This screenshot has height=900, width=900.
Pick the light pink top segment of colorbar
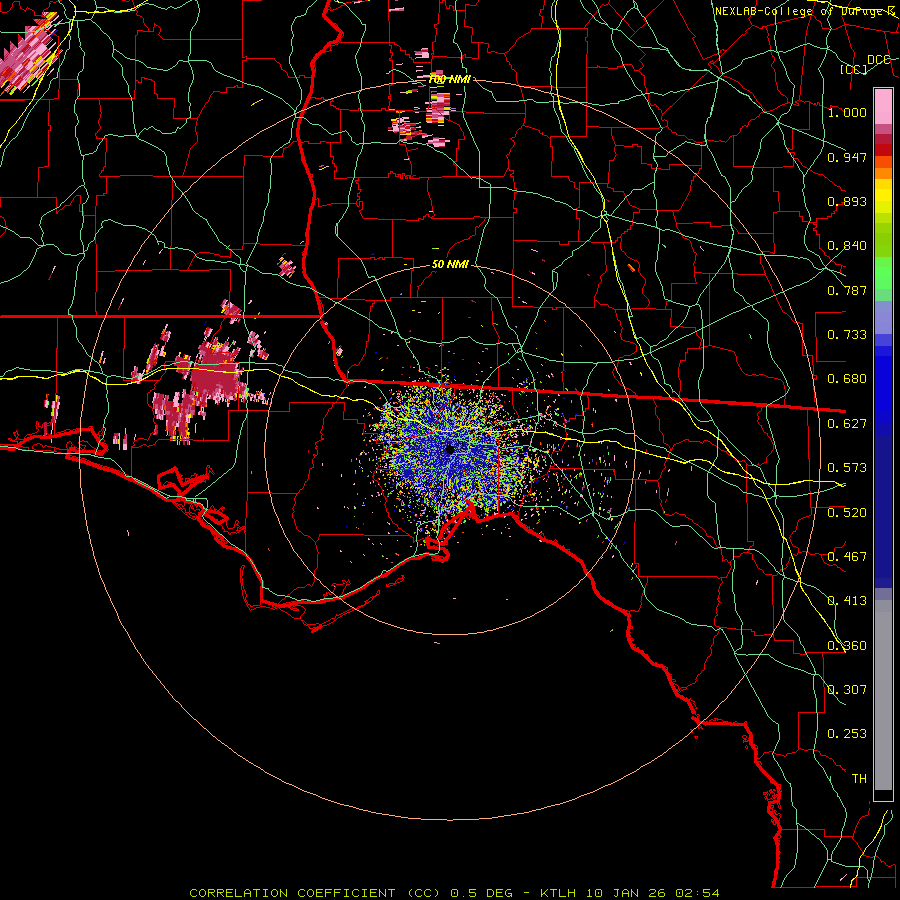point(883,106)
